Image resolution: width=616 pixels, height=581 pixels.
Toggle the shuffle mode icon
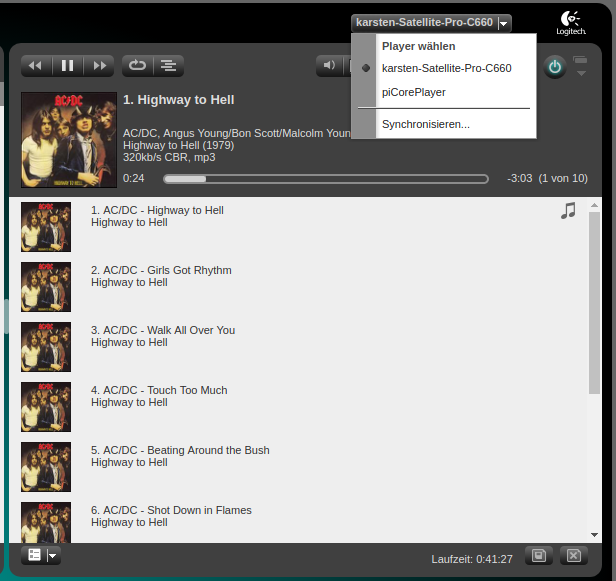[169, 66]
